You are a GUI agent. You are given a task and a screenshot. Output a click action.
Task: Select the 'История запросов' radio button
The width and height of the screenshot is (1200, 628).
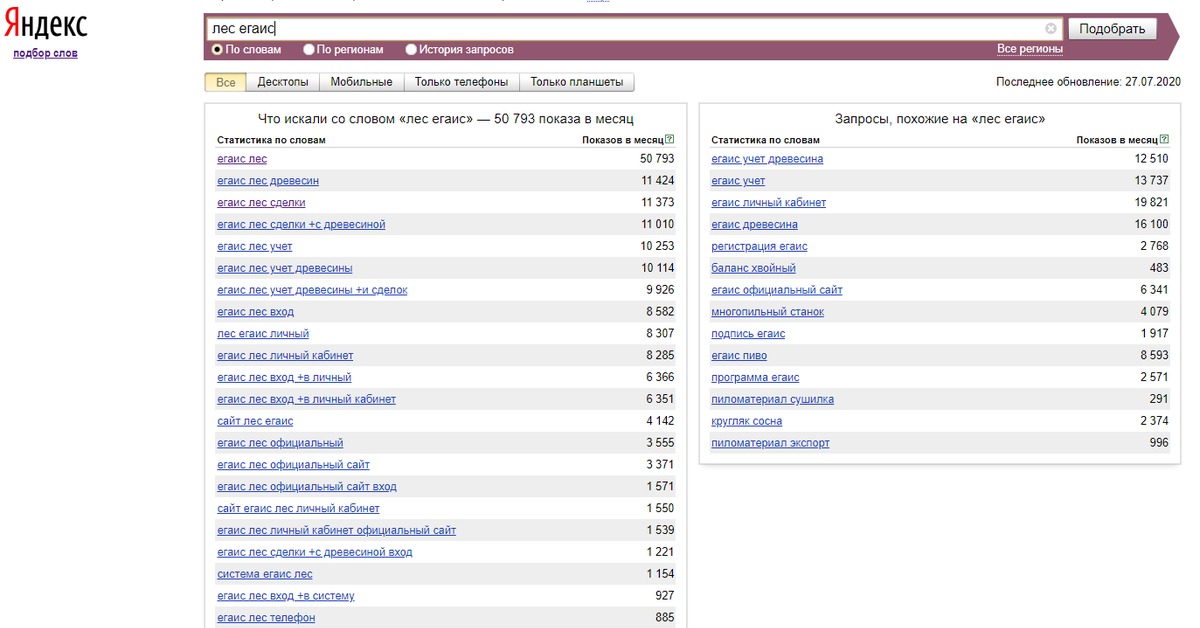click(411, 49)
